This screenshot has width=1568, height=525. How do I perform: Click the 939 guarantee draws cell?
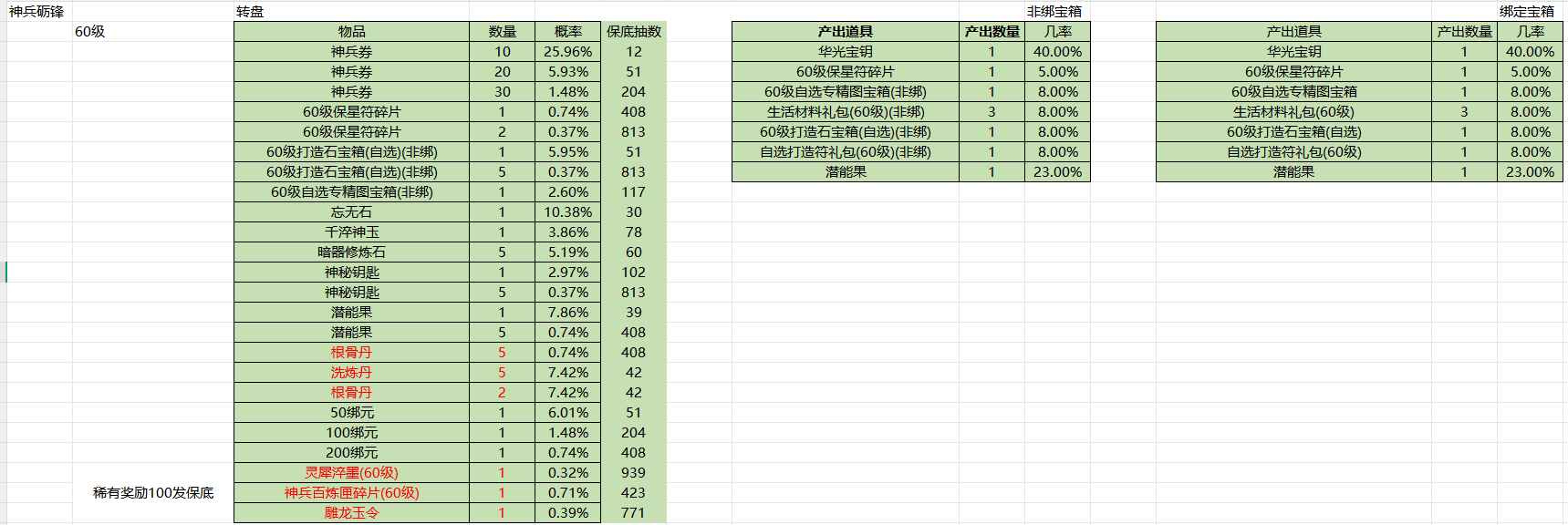click(633, 473)
